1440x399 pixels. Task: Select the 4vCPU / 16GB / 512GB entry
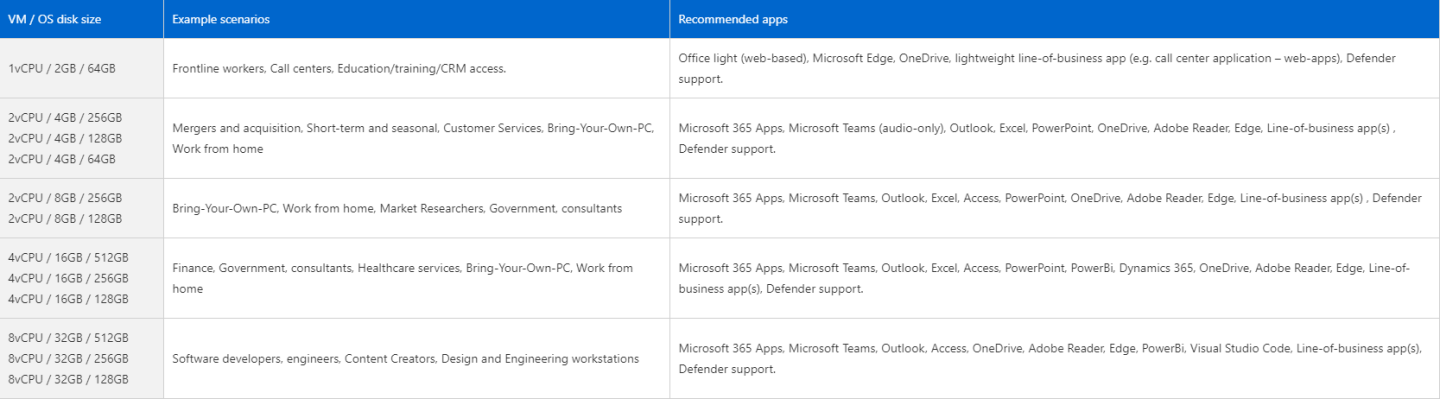(68, 258)
